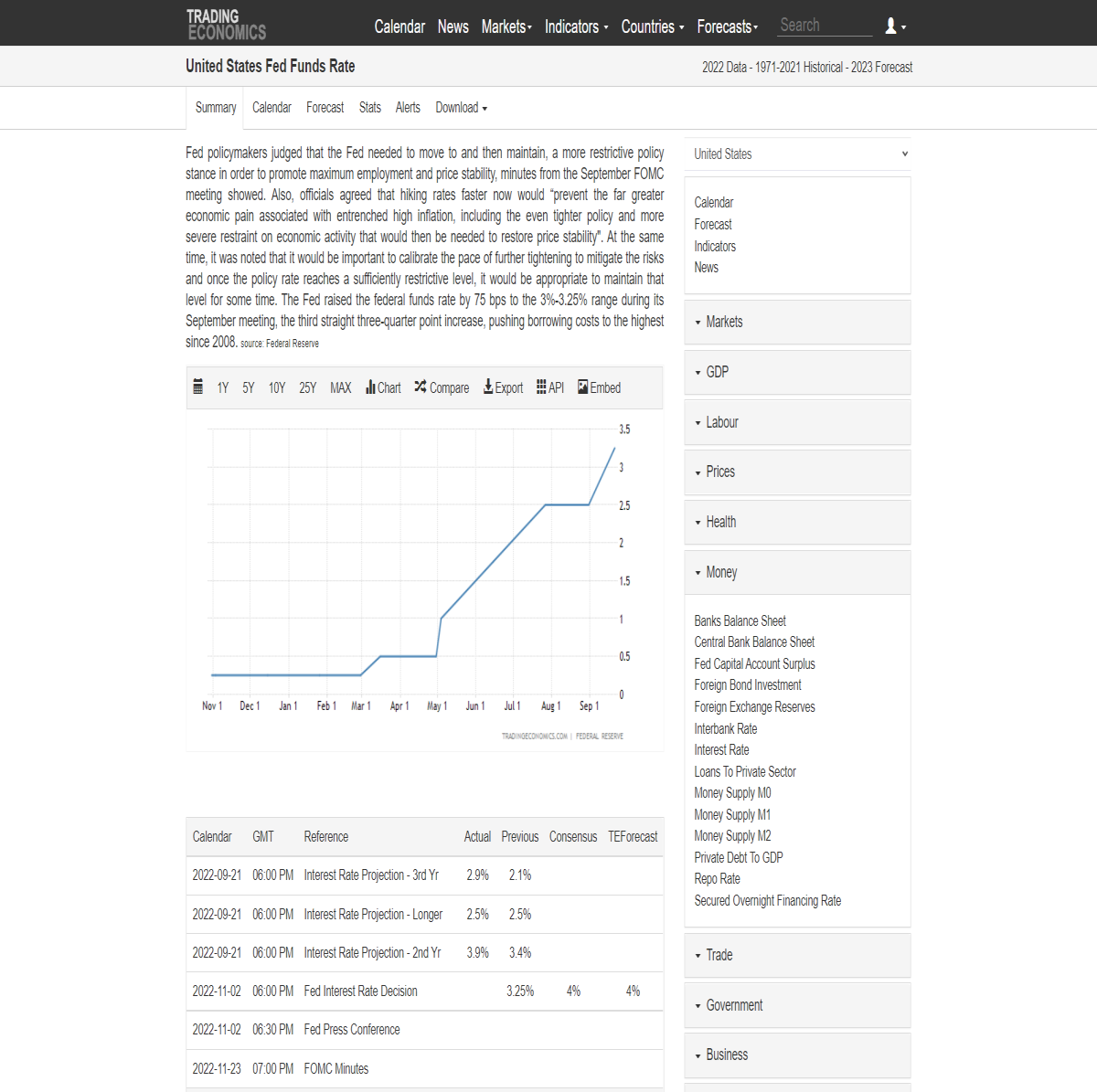Click the calendar icon in chart toolbar
Image resolution: width=1097 pixels, height=1092 pixels.
pyautogui.click(x=198, y=387)
